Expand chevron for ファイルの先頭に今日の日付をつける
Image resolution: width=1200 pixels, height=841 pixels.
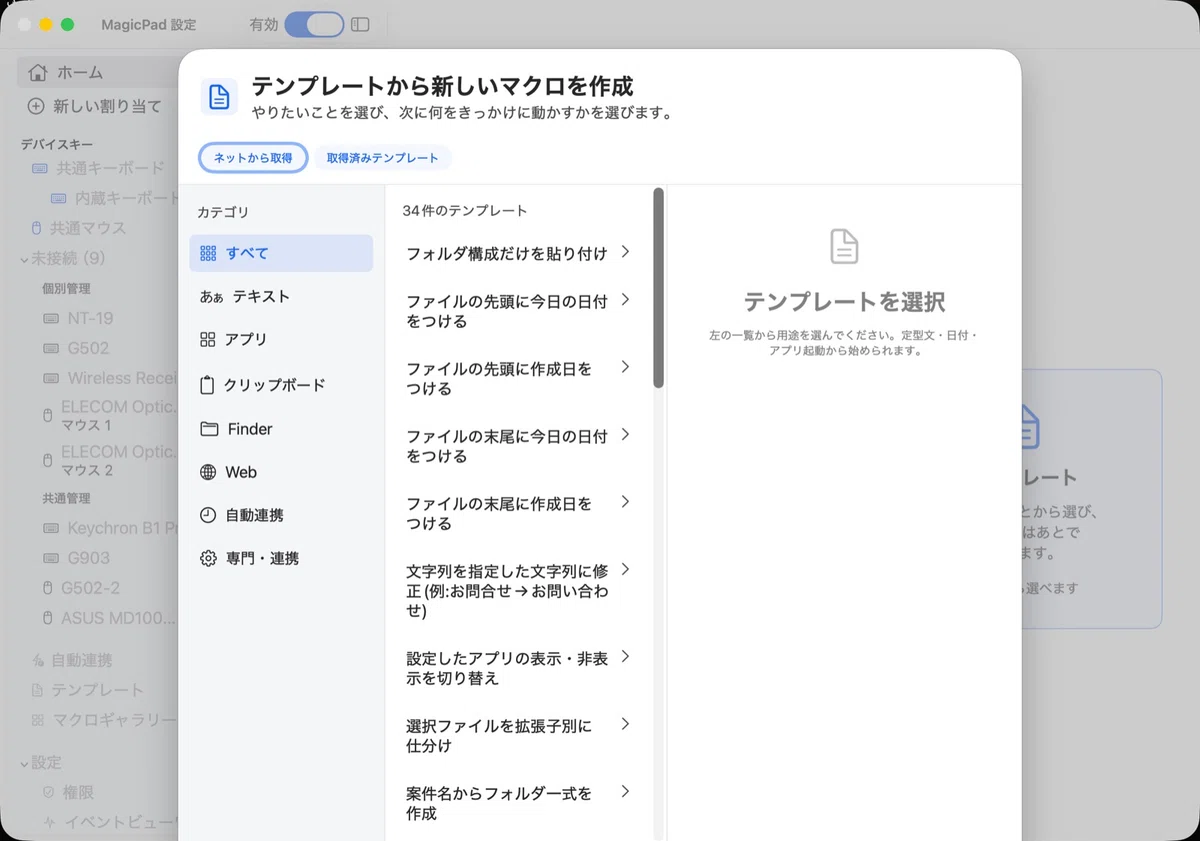coord(625,299)
